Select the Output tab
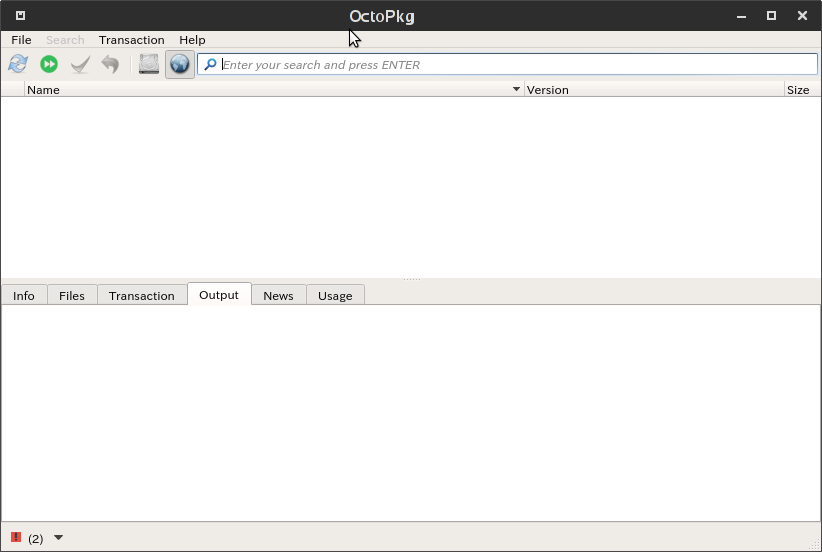The image size is (822, 552). pos(219,295)
